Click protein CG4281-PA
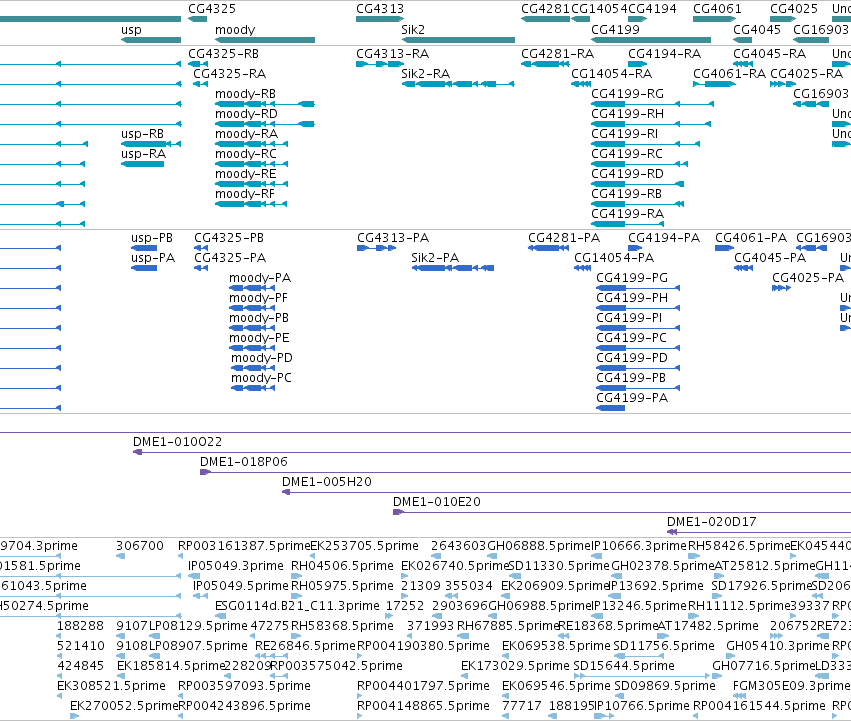Image resolution: width=851 pixels, height=721 pixels. 564,238
